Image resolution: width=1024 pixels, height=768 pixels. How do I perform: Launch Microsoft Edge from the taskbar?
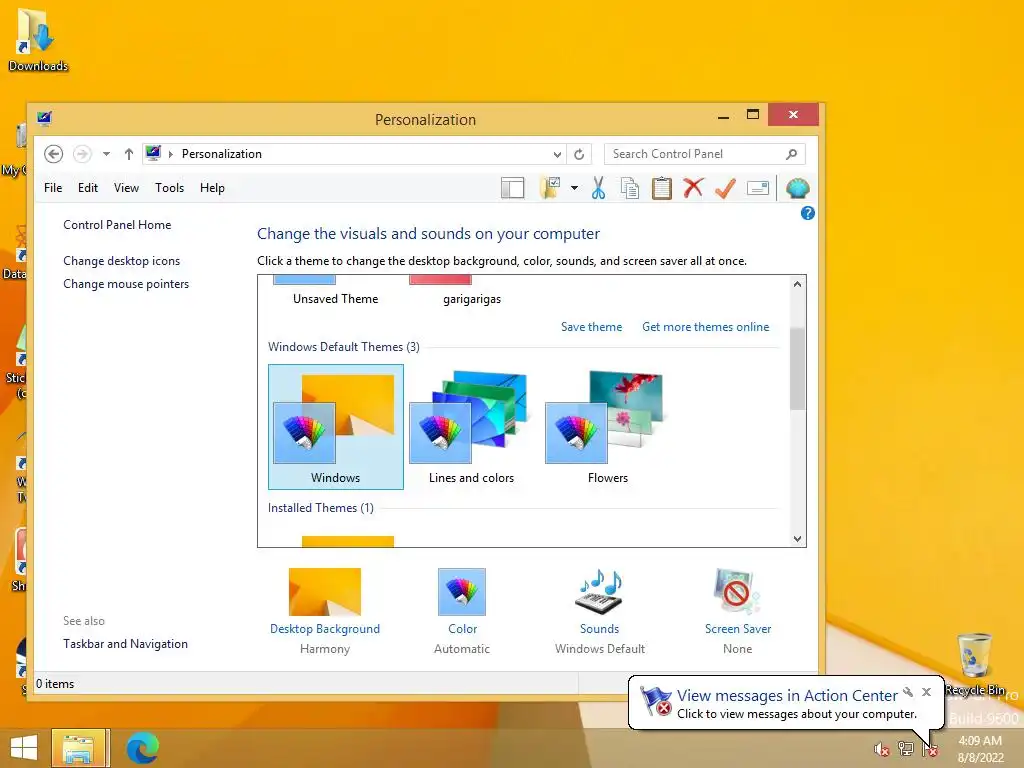coord(142,748)
